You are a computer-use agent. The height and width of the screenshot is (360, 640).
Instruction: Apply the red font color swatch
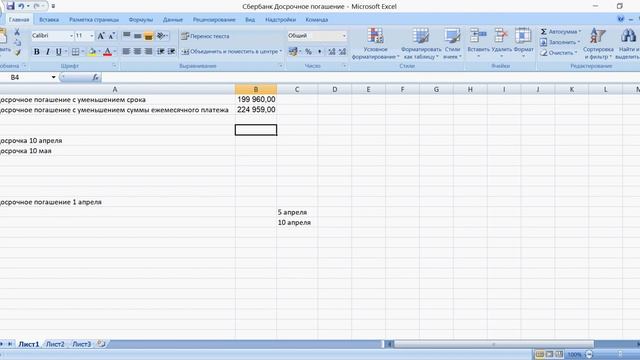(107, 52)
